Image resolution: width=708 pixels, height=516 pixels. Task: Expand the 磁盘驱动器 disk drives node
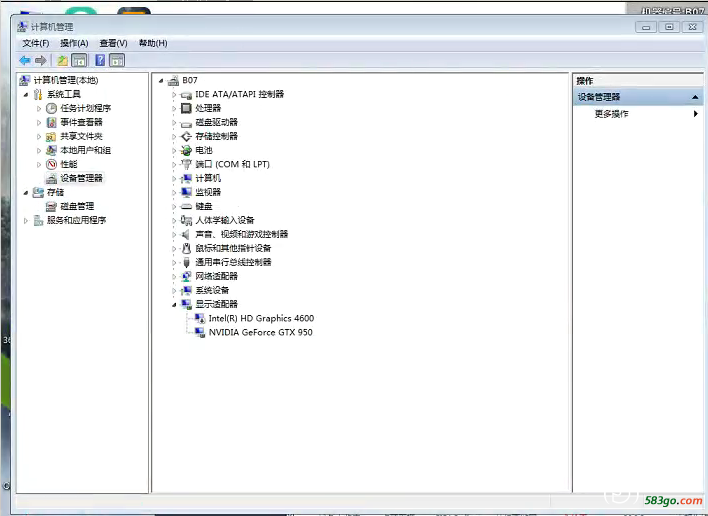point(174,122)
